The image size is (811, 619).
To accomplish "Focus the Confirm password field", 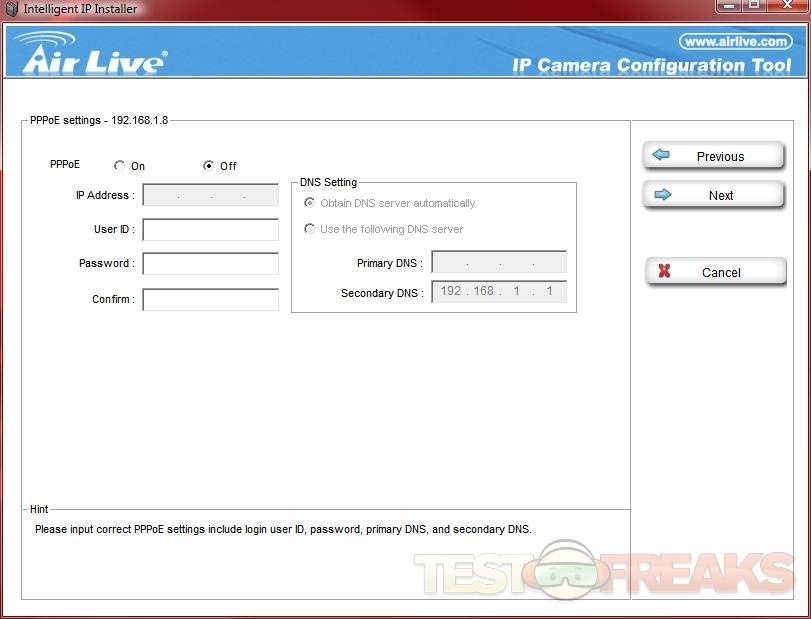I will 210,299.
